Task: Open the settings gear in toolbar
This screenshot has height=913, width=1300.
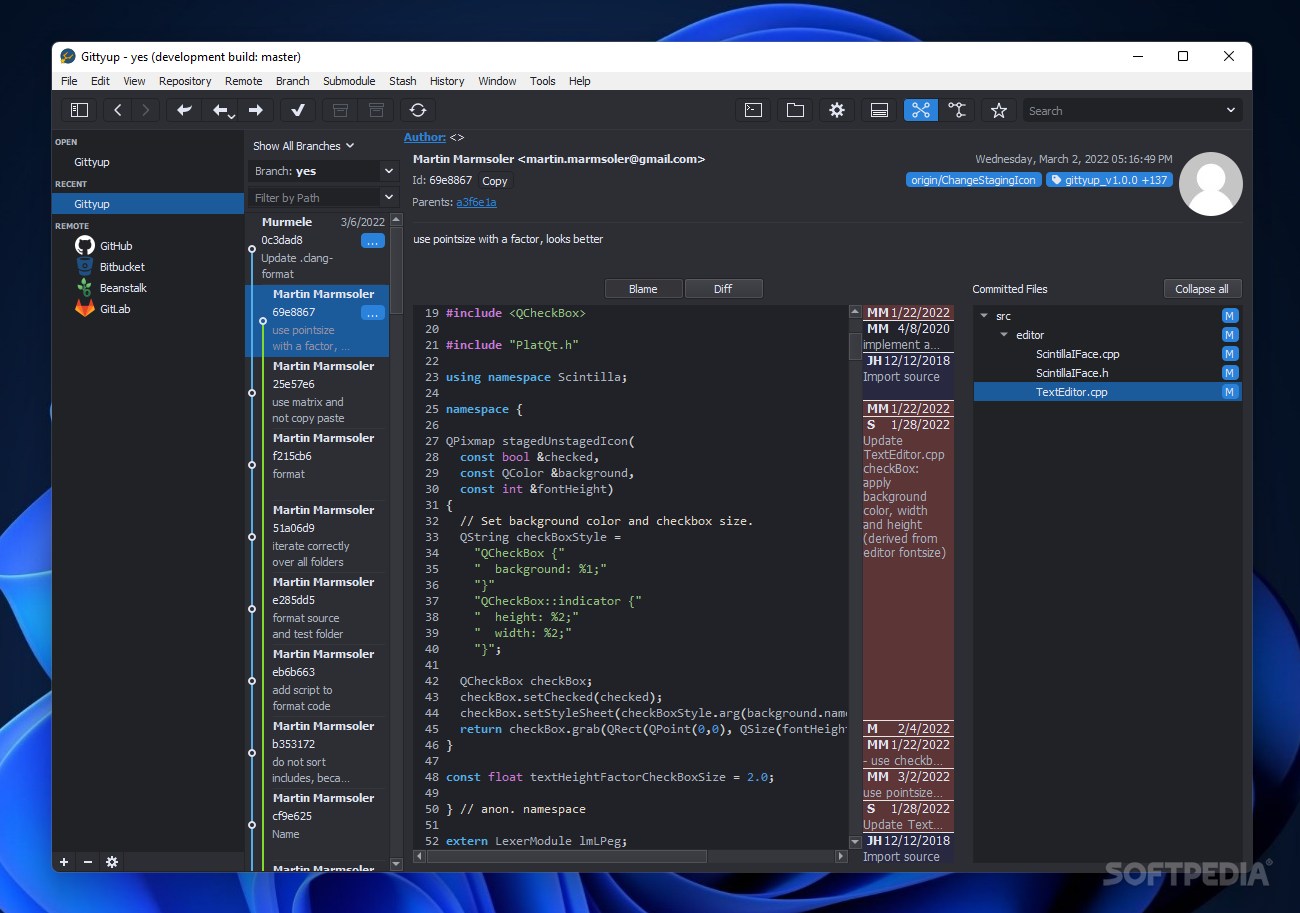Action: click(837, 110)
